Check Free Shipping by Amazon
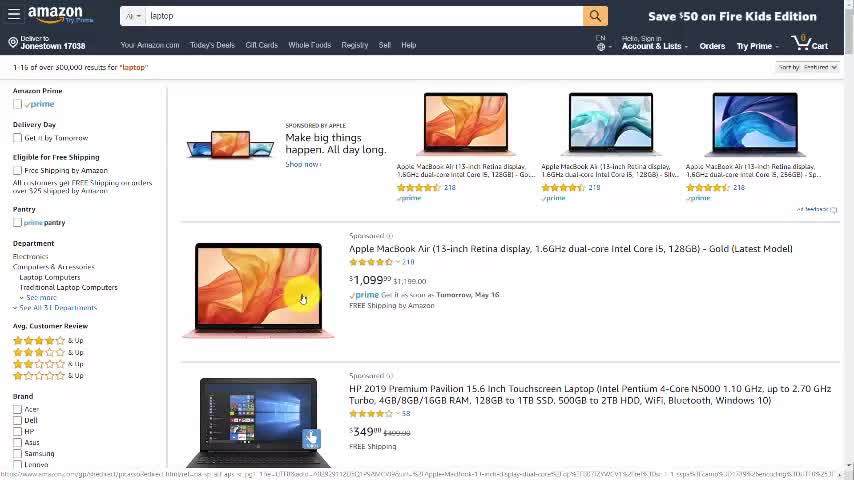The height and width of the screenshot is (480, 854). click(17, 171)
